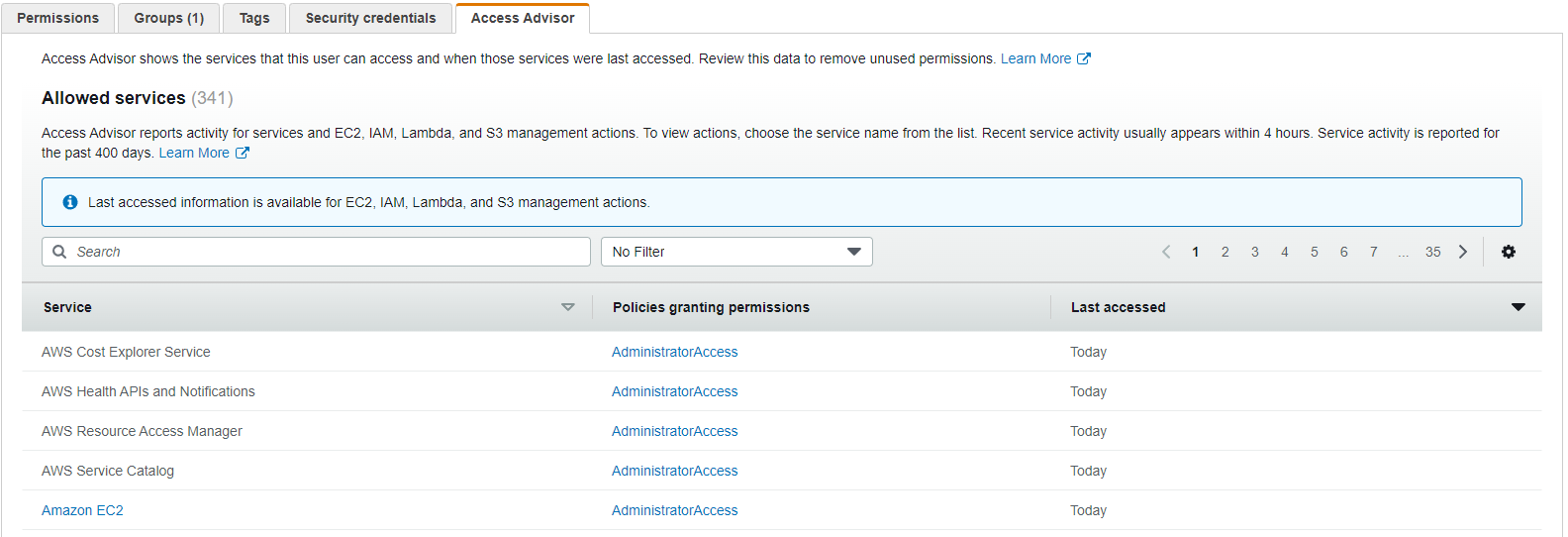
Task: Click external link icon after first Learn More
Action: (1084, 58)
